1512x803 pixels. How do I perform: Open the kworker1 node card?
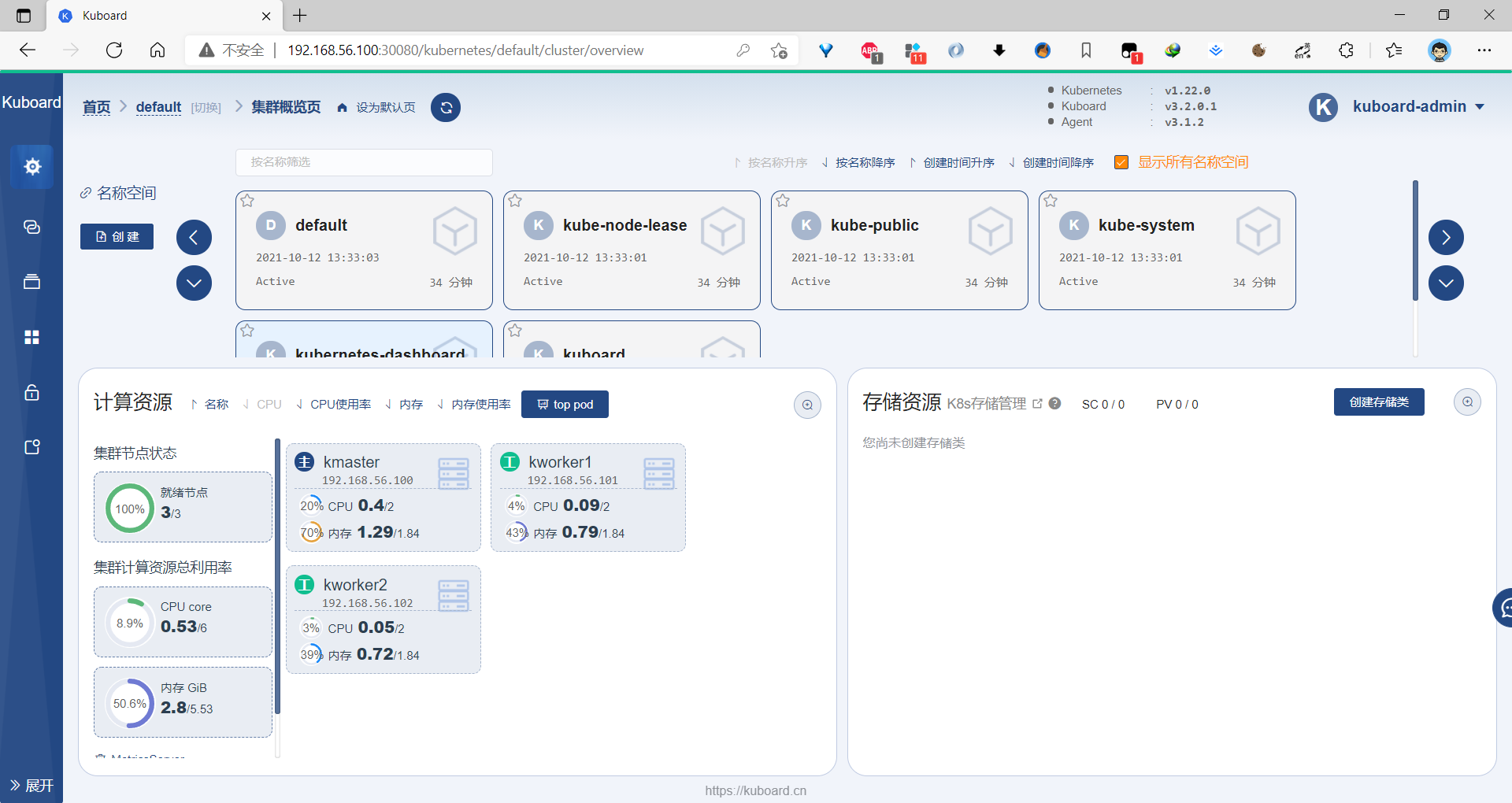pos(587,497)
